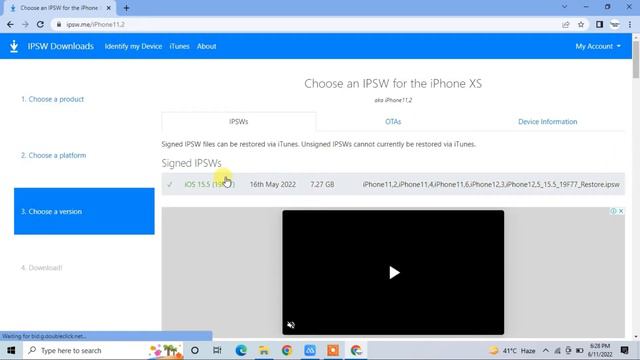Click the Cortana circle icon in taskbar
The height and width of the screenshot is (360, 640).
click(195, 350)
